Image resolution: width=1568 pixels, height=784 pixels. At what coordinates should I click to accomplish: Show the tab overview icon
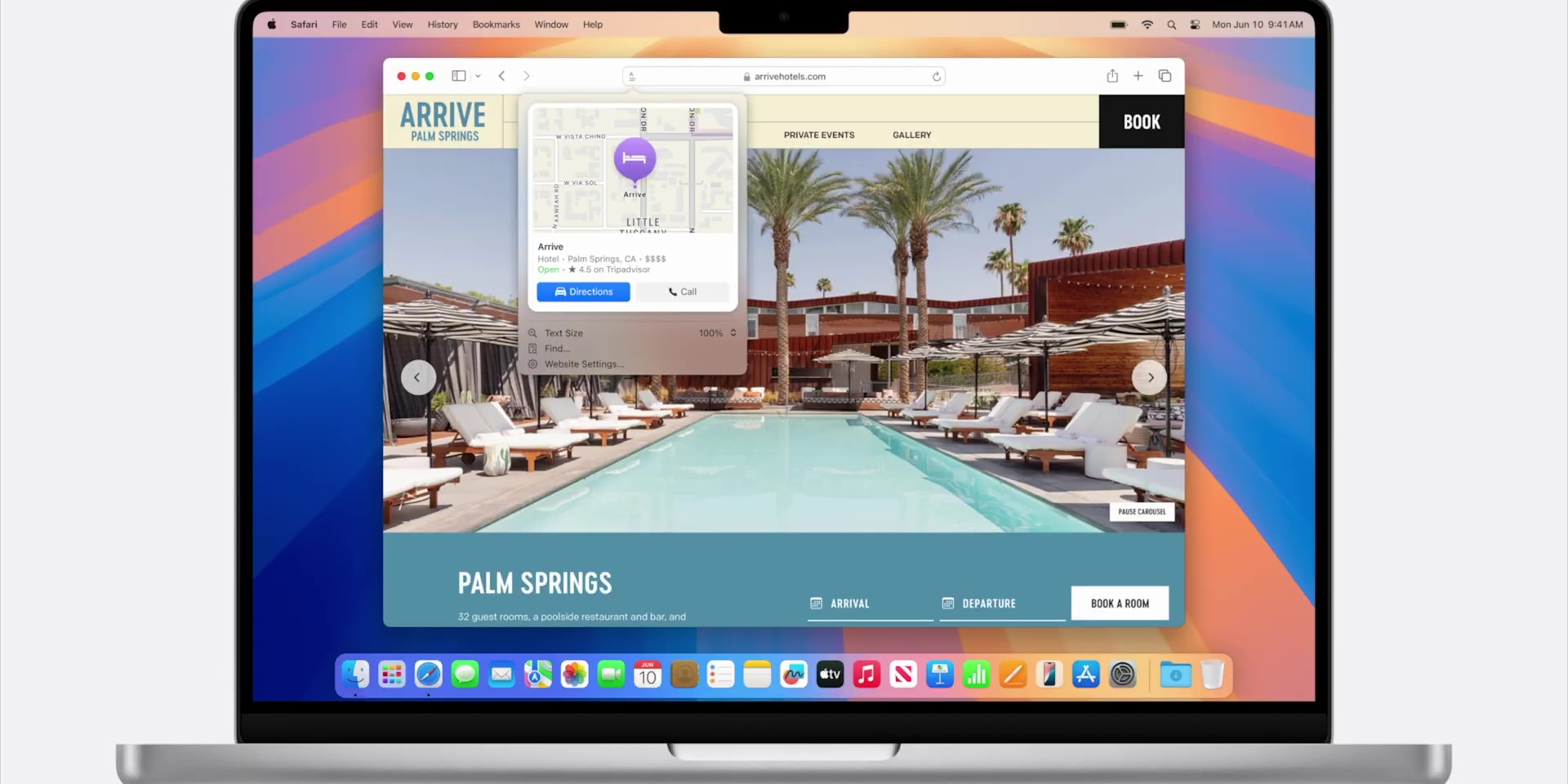pos(1165,76)
